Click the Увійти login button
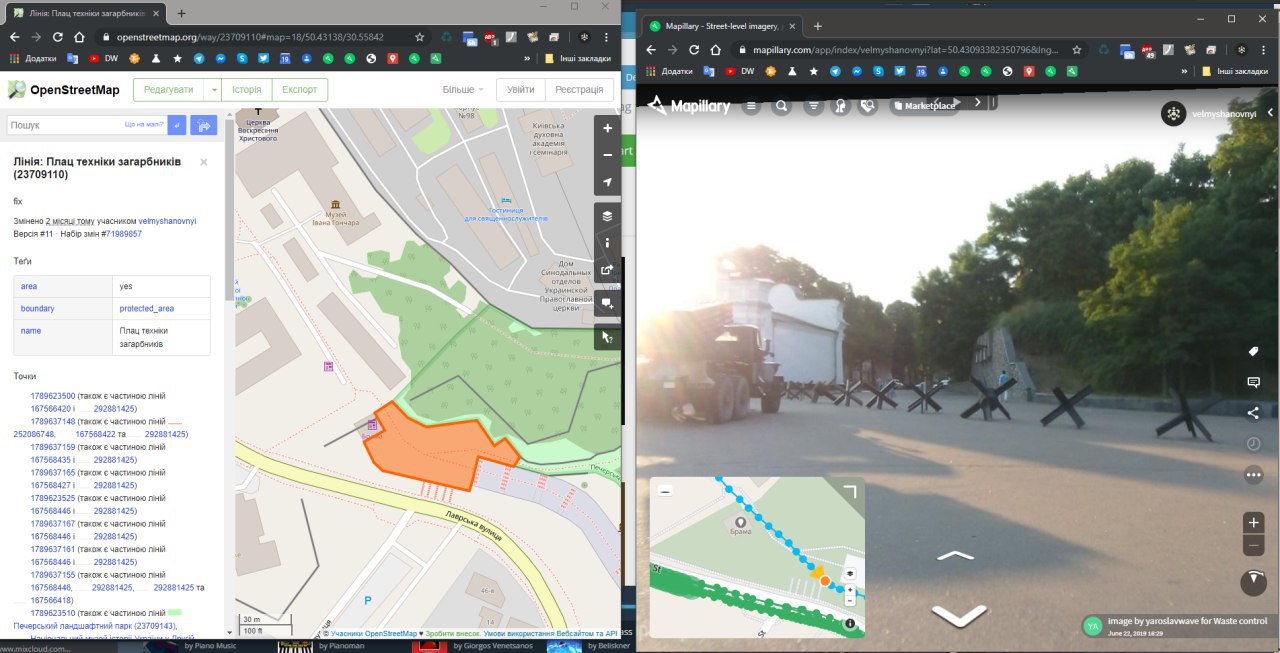 (520, 89)
